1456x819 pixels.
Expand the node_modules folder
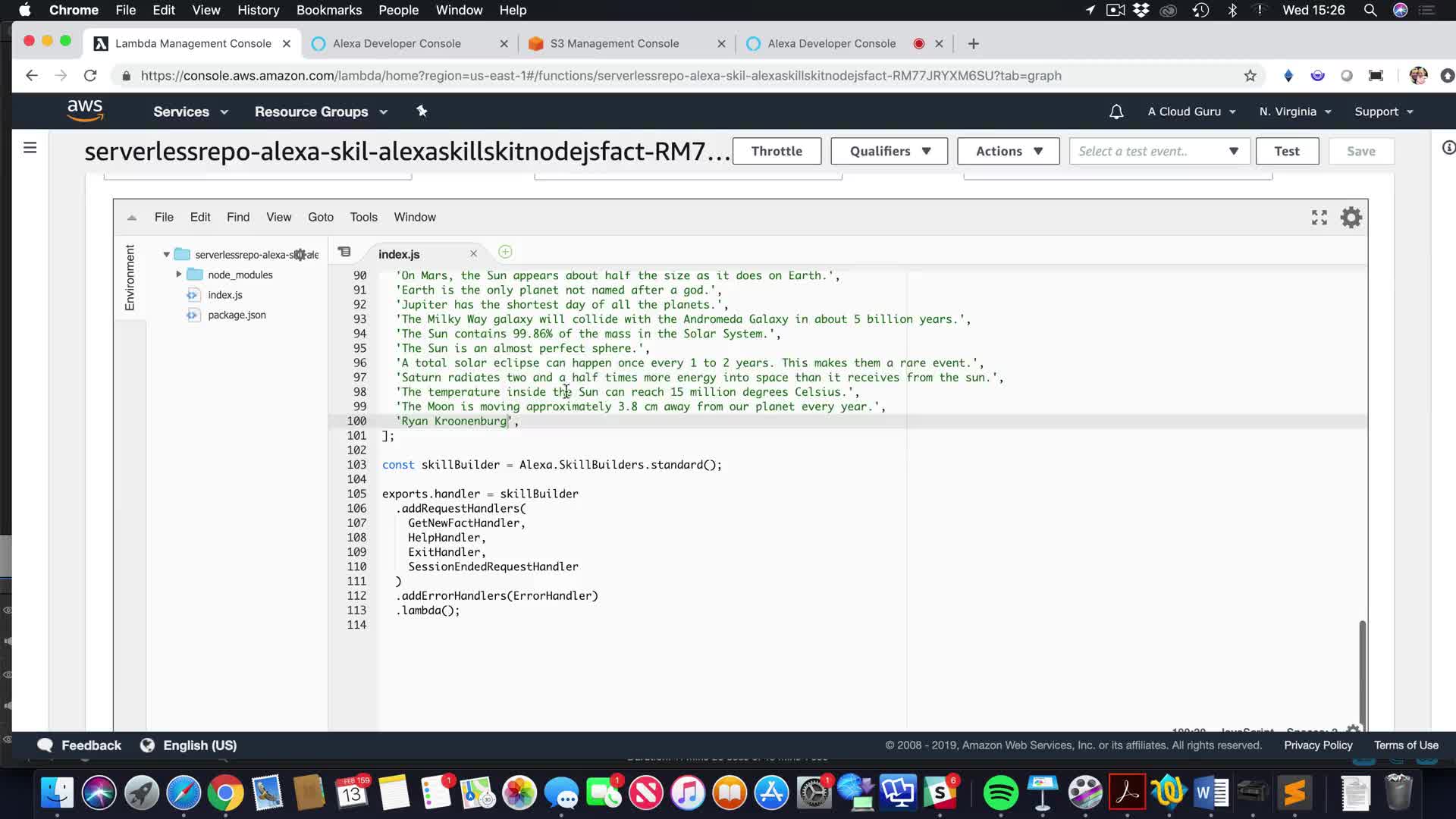pos(179,275)
